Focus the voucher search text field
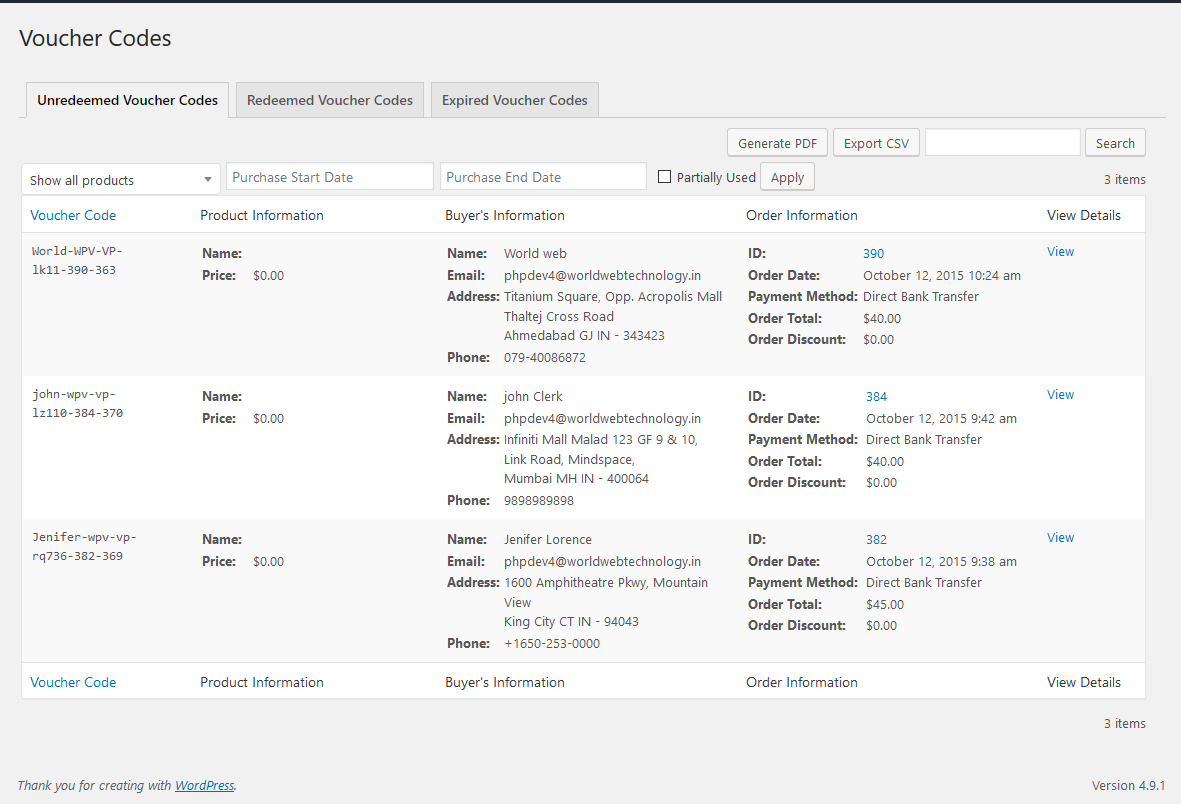Image resolution: width=1181 pixels, height=804 pixels. tap(1002, 143)
